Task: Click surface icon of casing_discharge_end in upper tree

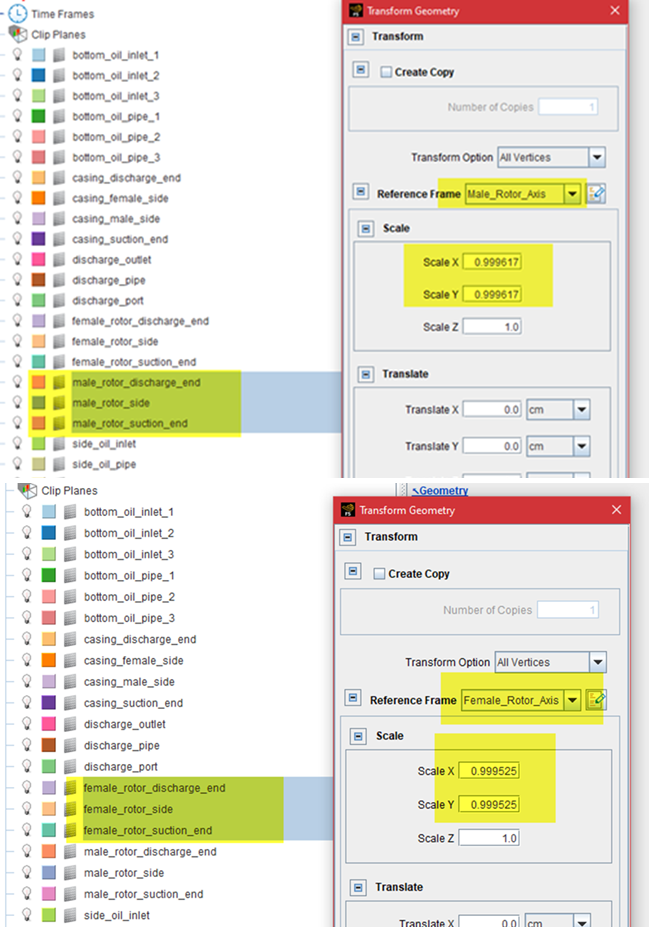Action: click(x=59, y=178)
